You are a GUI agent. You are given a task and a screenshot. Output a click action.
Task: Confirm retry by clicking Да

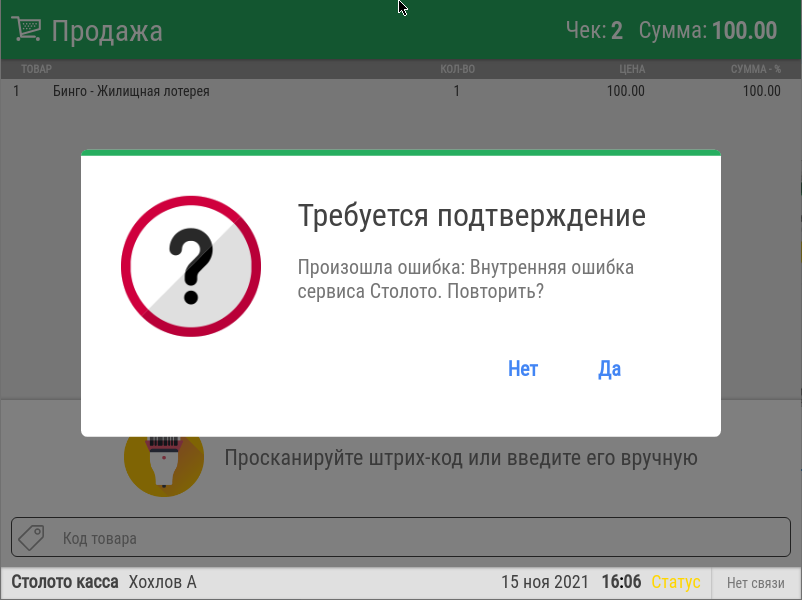609,369
